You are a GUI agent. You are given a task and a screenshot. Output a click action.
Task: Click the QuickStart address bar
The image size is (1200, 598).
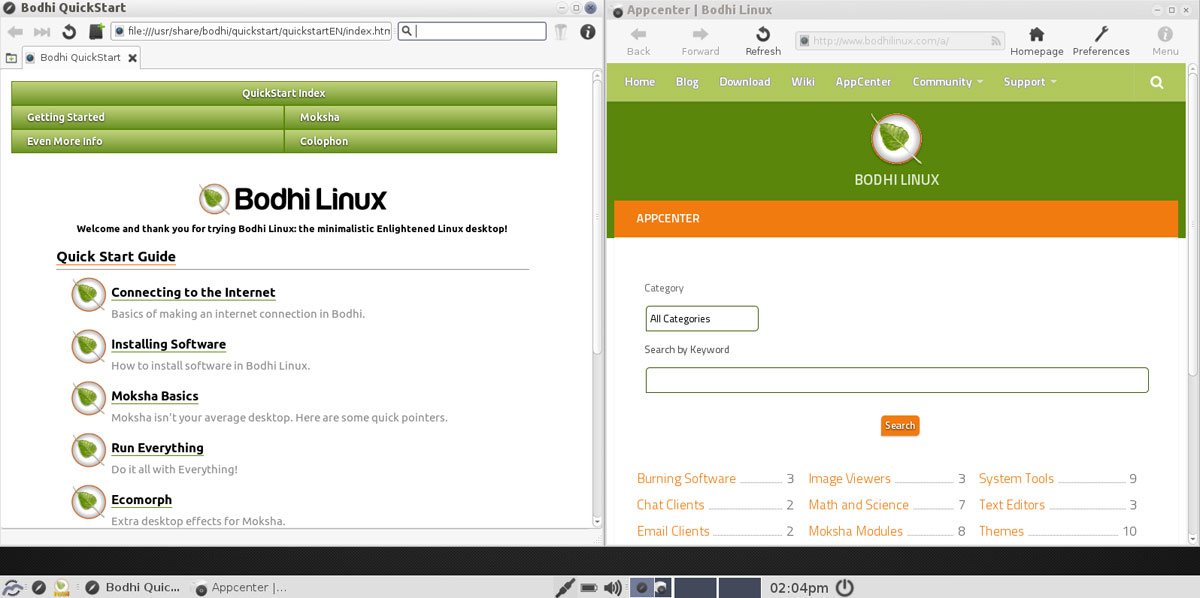click(252, 31)
